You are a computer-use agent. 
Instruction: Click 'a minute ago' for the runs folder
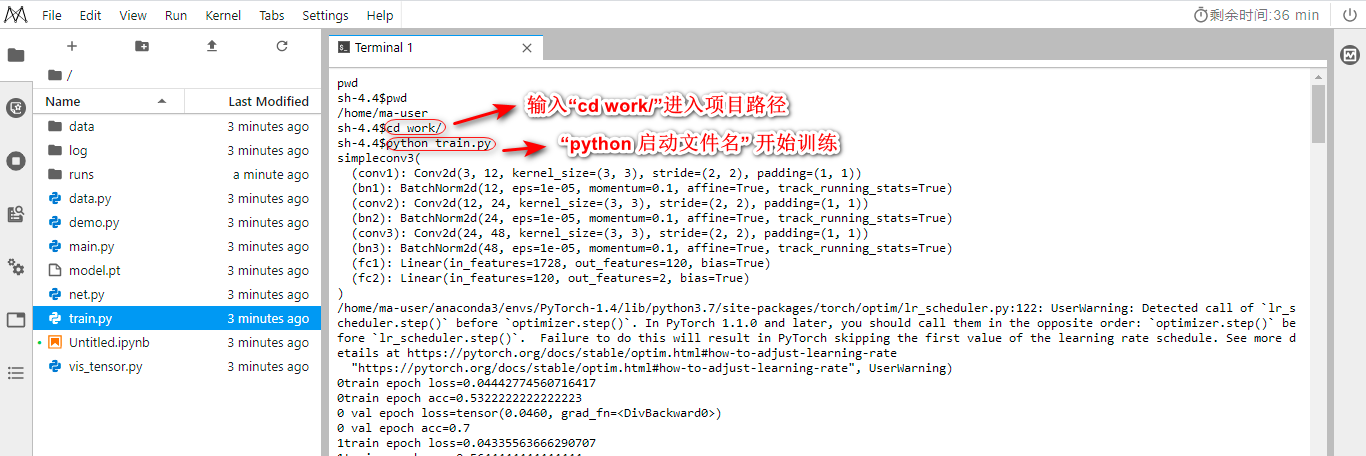(x=271, y=174)
